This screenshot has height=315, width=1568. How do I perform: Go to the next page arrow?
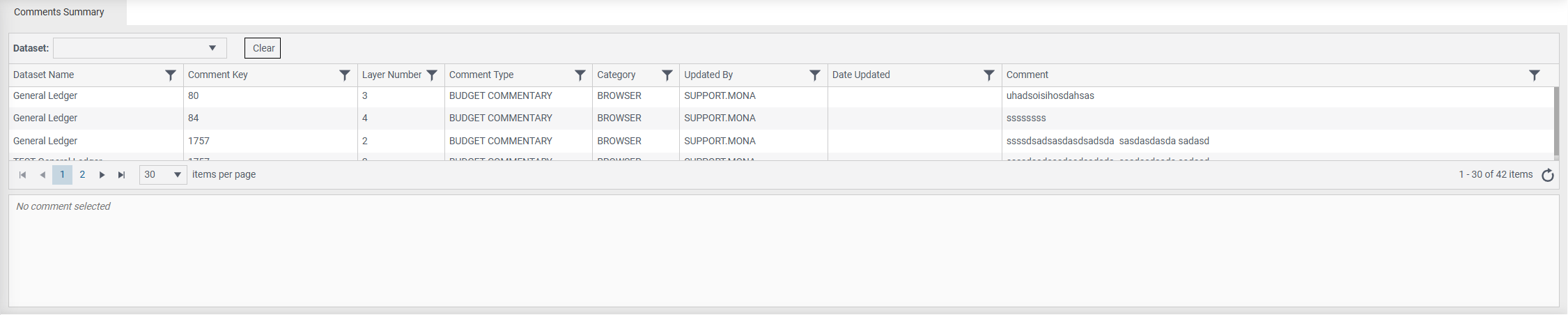click(x=102, y=175)
